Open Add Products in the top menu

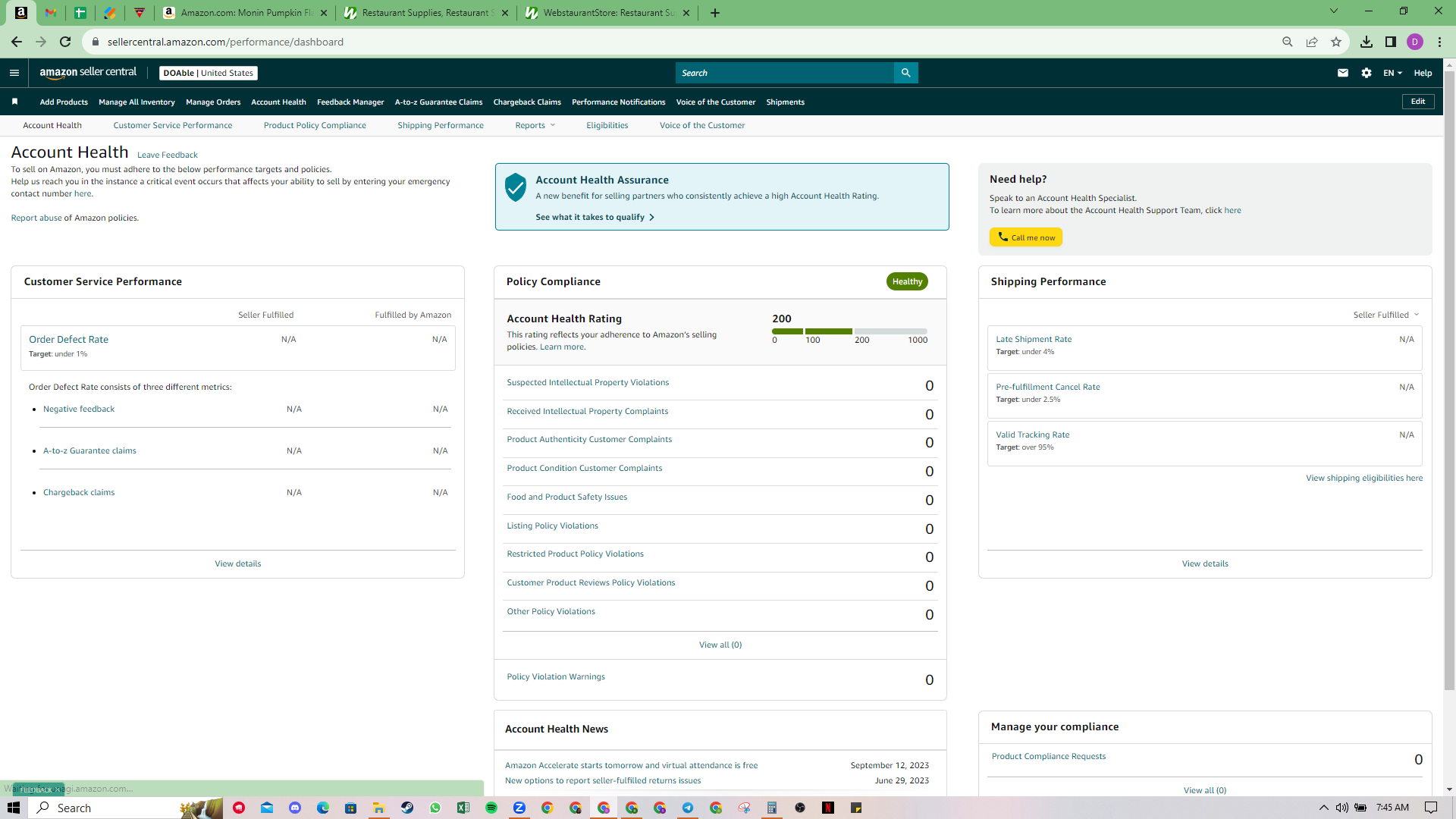coord(64,102)
